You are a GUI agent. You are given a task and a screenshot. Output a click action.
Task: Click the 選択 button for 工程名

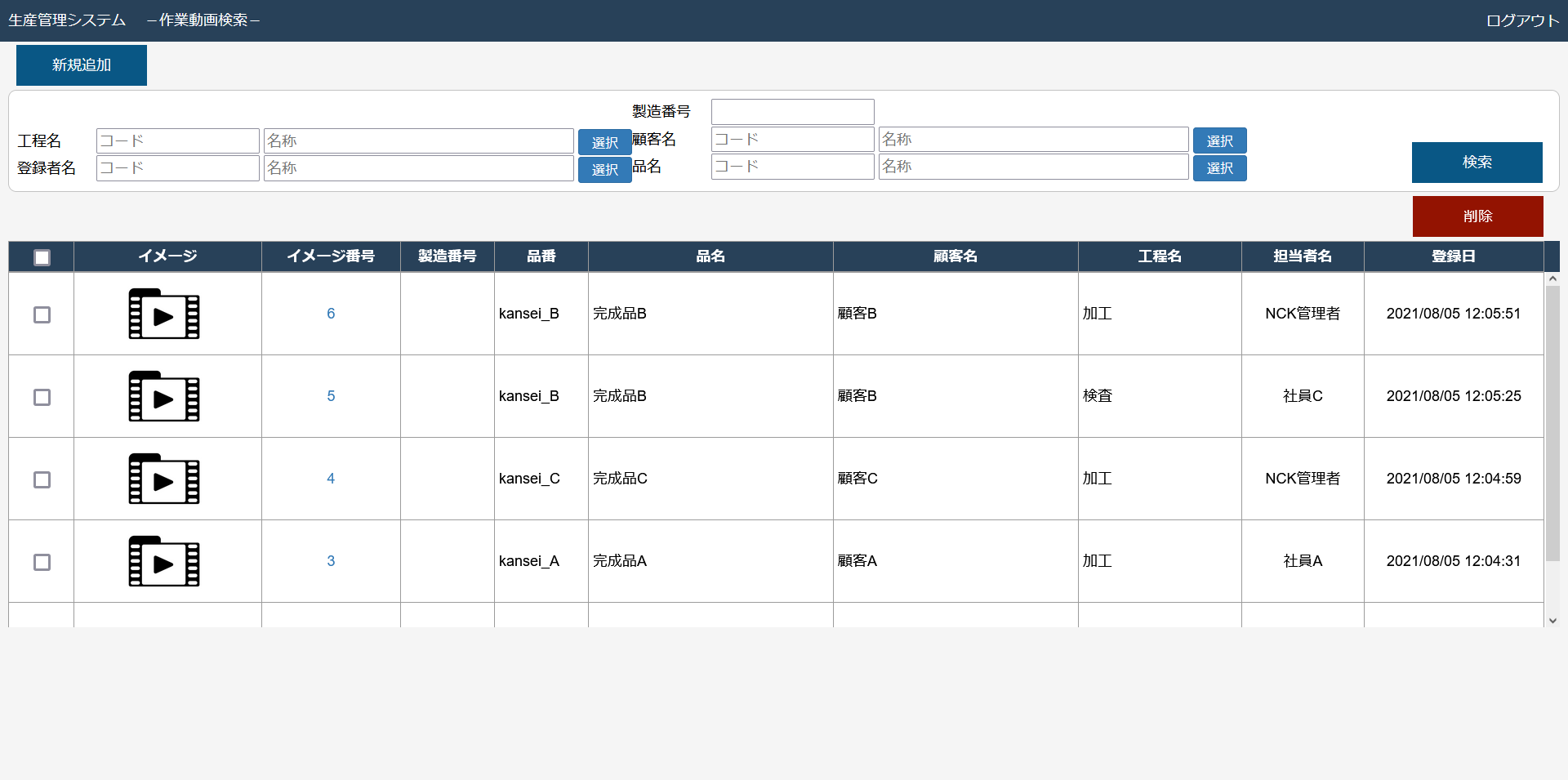coord(604,142)
